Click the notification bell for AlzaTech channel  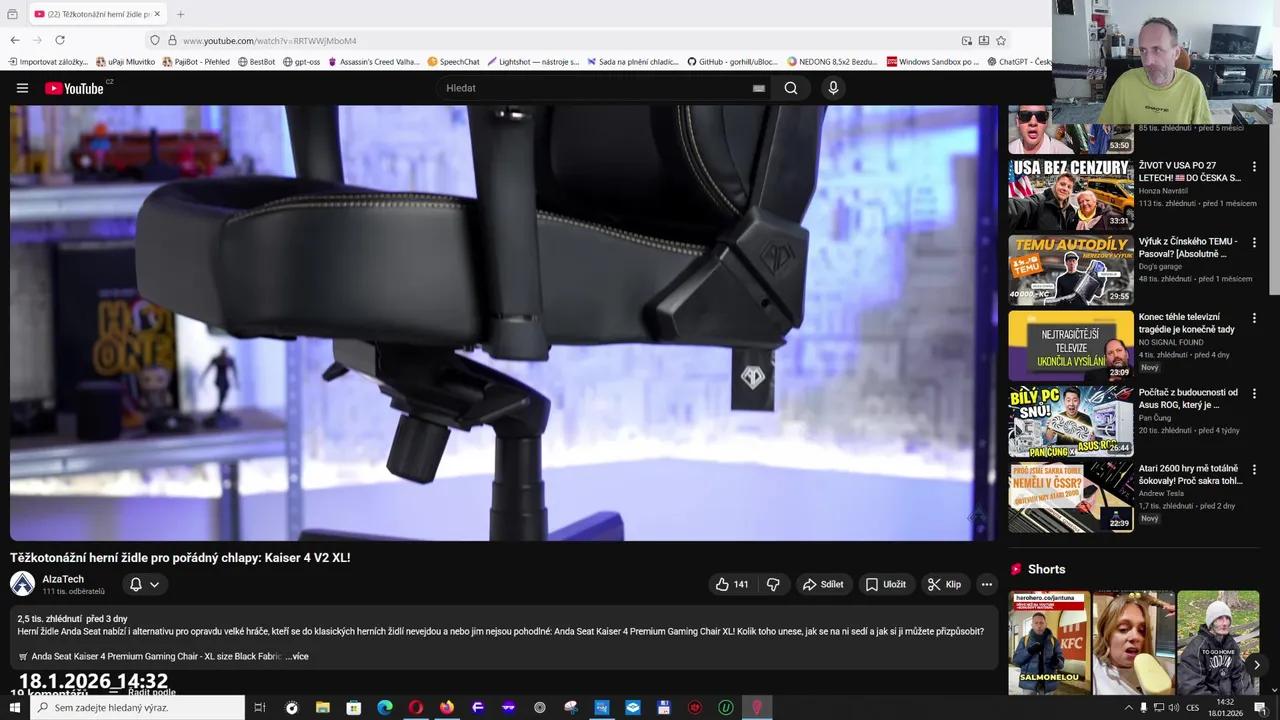(x=135, y=584)
